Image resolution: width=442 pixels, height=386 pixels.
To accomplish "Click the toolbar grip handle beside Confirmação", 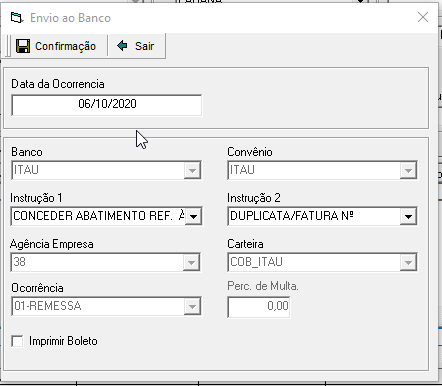I will pos(8,46).
